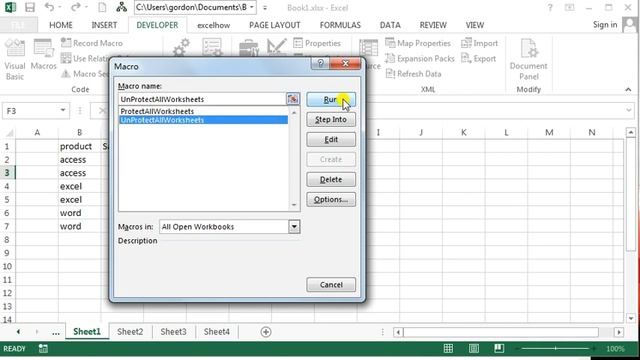The height and width of the screenshot is (360, 640).
Task: Click column header K
Action: point(464,132)
